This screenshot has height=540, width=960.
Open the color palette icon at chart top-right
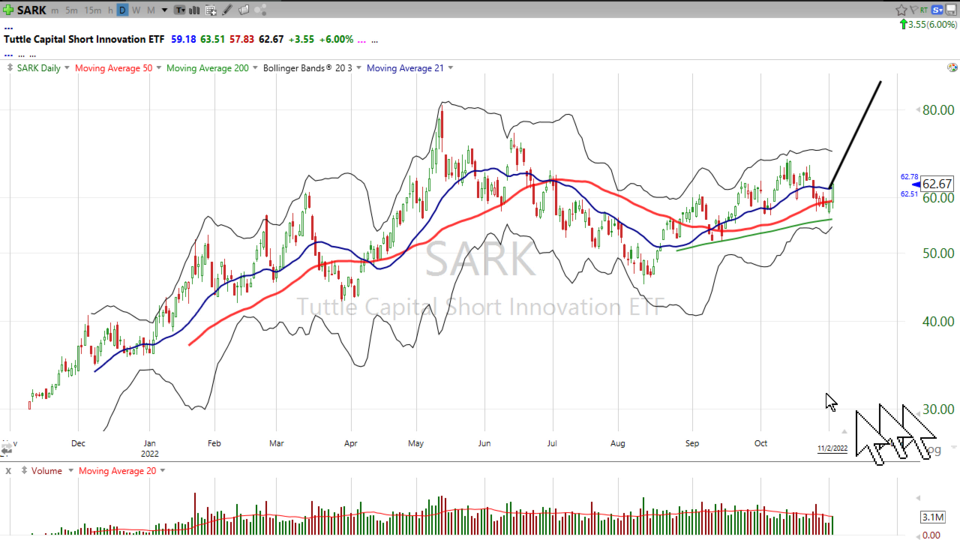click(x=952, y=68)
